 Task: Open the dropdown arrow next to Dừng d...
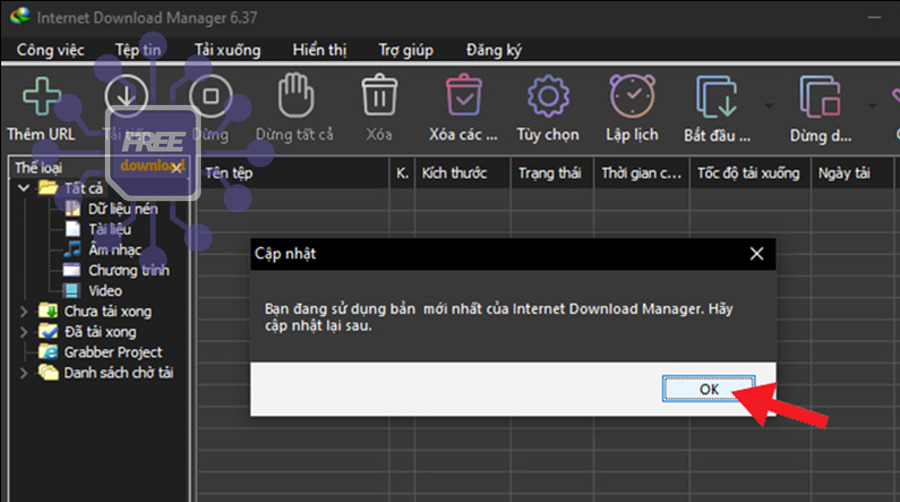(x=872, y=106)
